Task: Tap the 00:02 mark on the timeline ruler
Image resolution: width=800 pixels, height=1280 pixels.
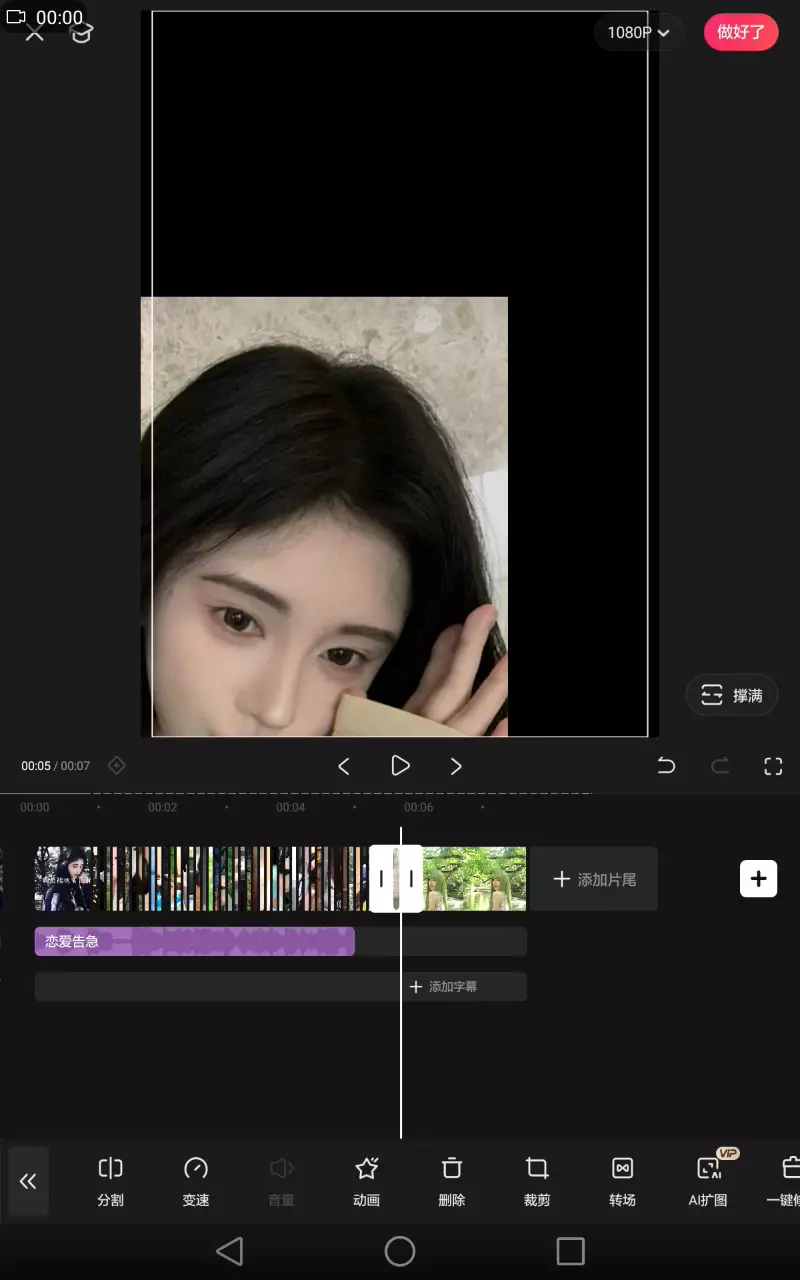Action: 163,807
